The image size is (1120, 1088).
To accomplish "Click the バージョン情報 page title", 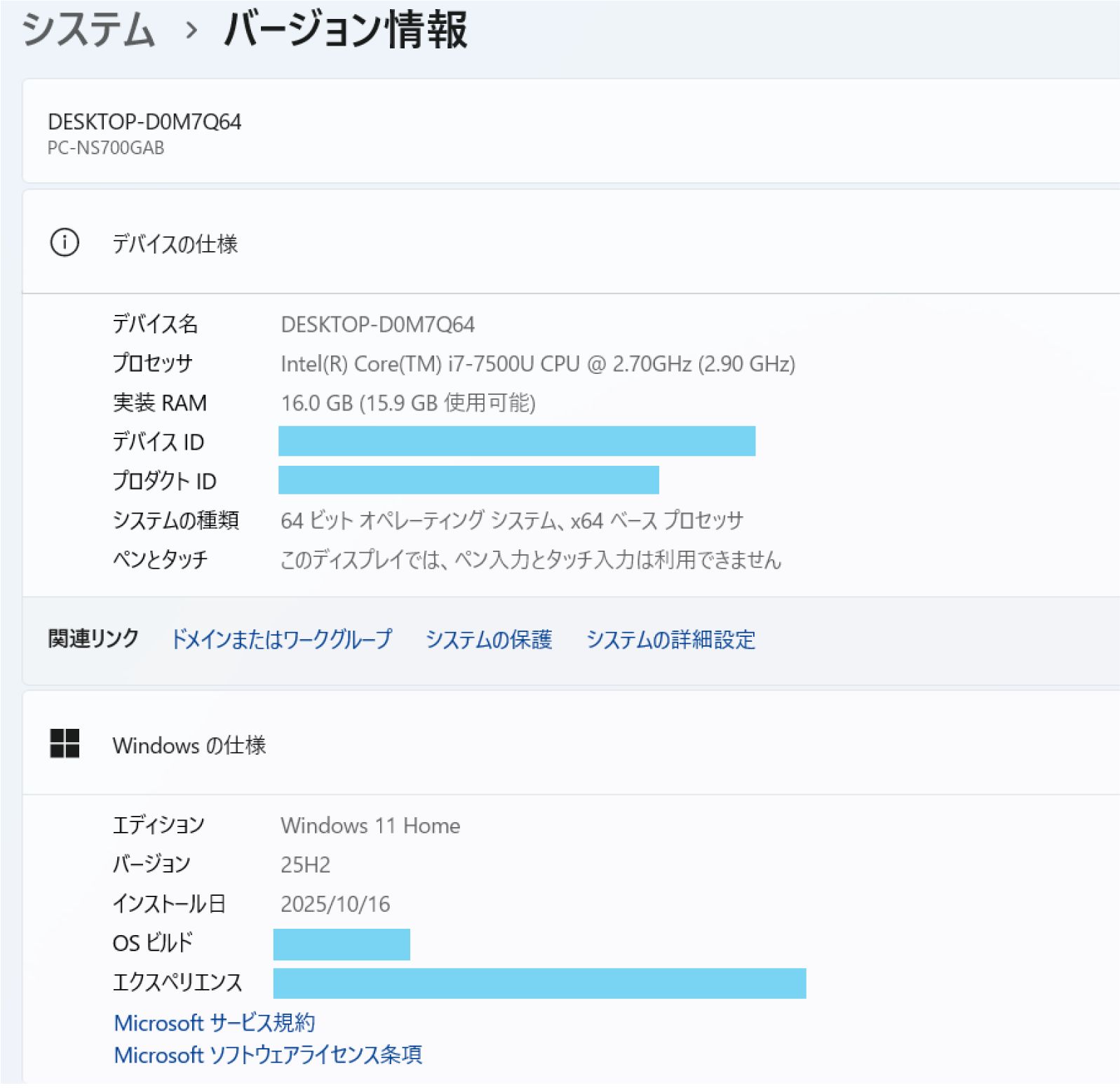I will [x=346, y=30].
